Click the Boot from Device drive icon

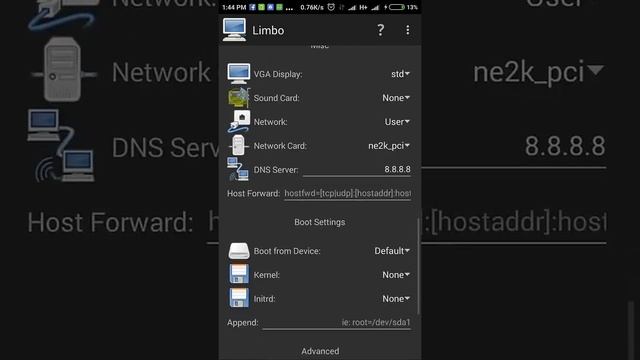pyautogui.click(x=239, y=251)
